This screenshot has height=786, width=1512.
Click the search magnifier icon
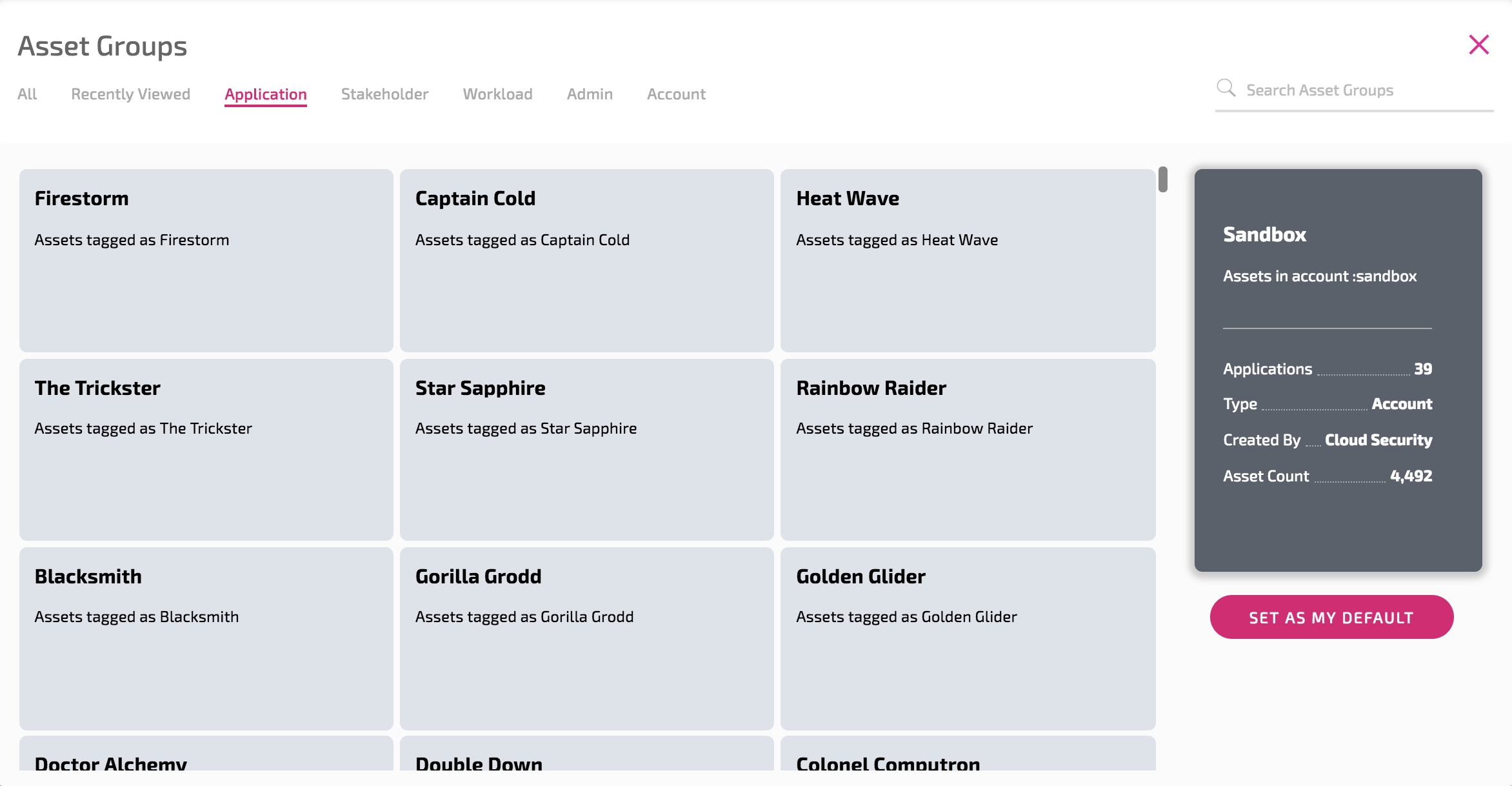pyautogui.click(x=1226, y=88)
